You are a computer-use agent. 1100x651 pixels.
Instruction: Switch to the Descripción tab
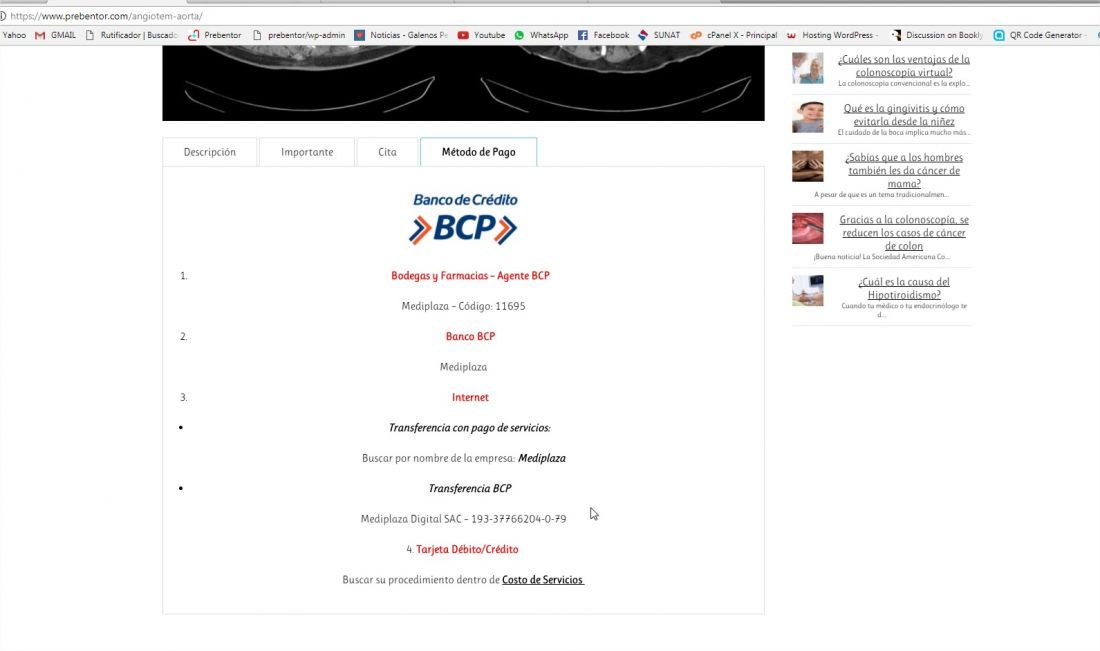210,152
